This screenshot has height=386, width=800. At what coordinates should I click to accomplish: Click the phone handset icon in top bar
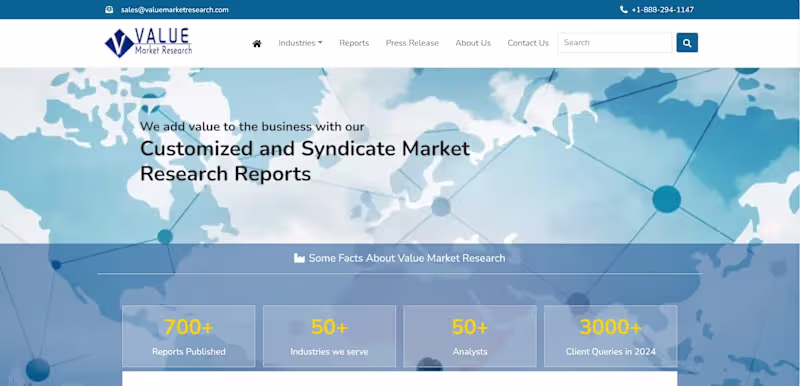[623, 10]
